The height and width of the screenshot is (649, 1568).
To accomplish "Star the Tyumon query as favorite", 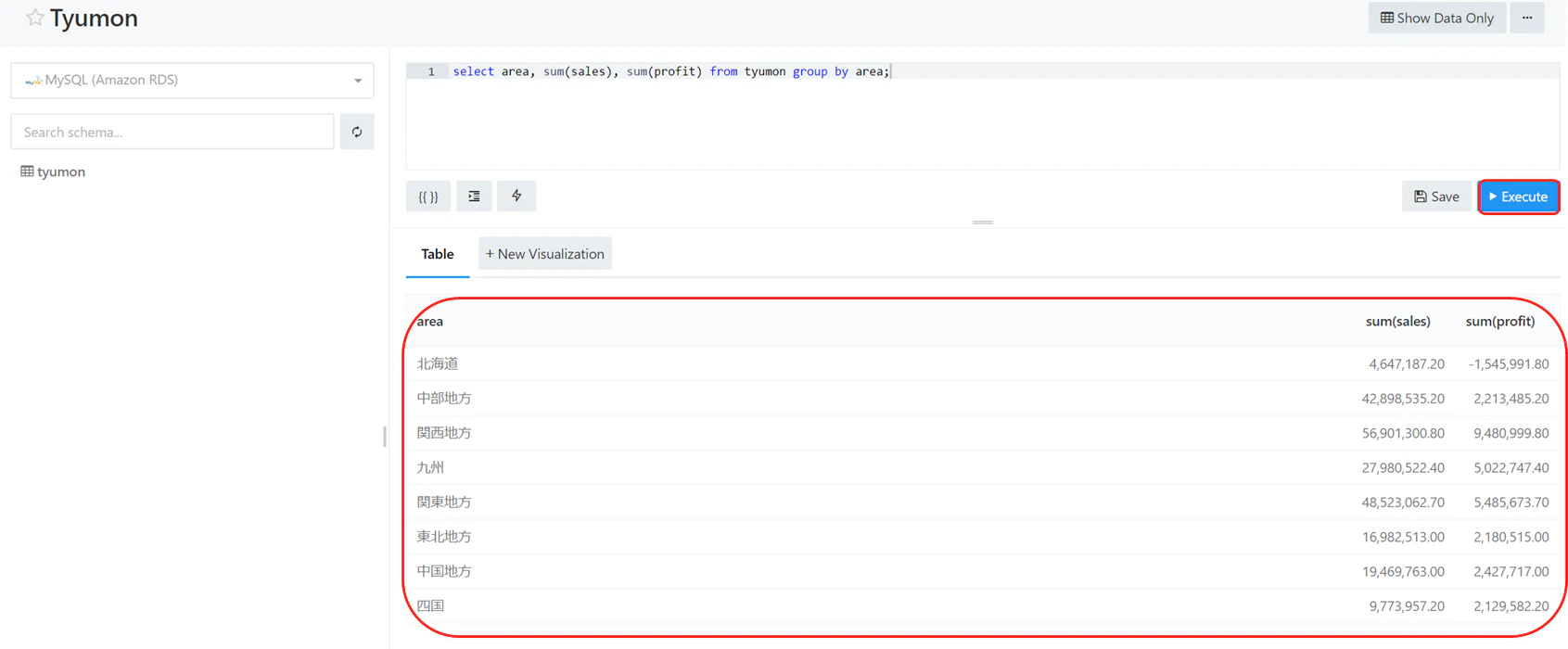I will [34, 18].
